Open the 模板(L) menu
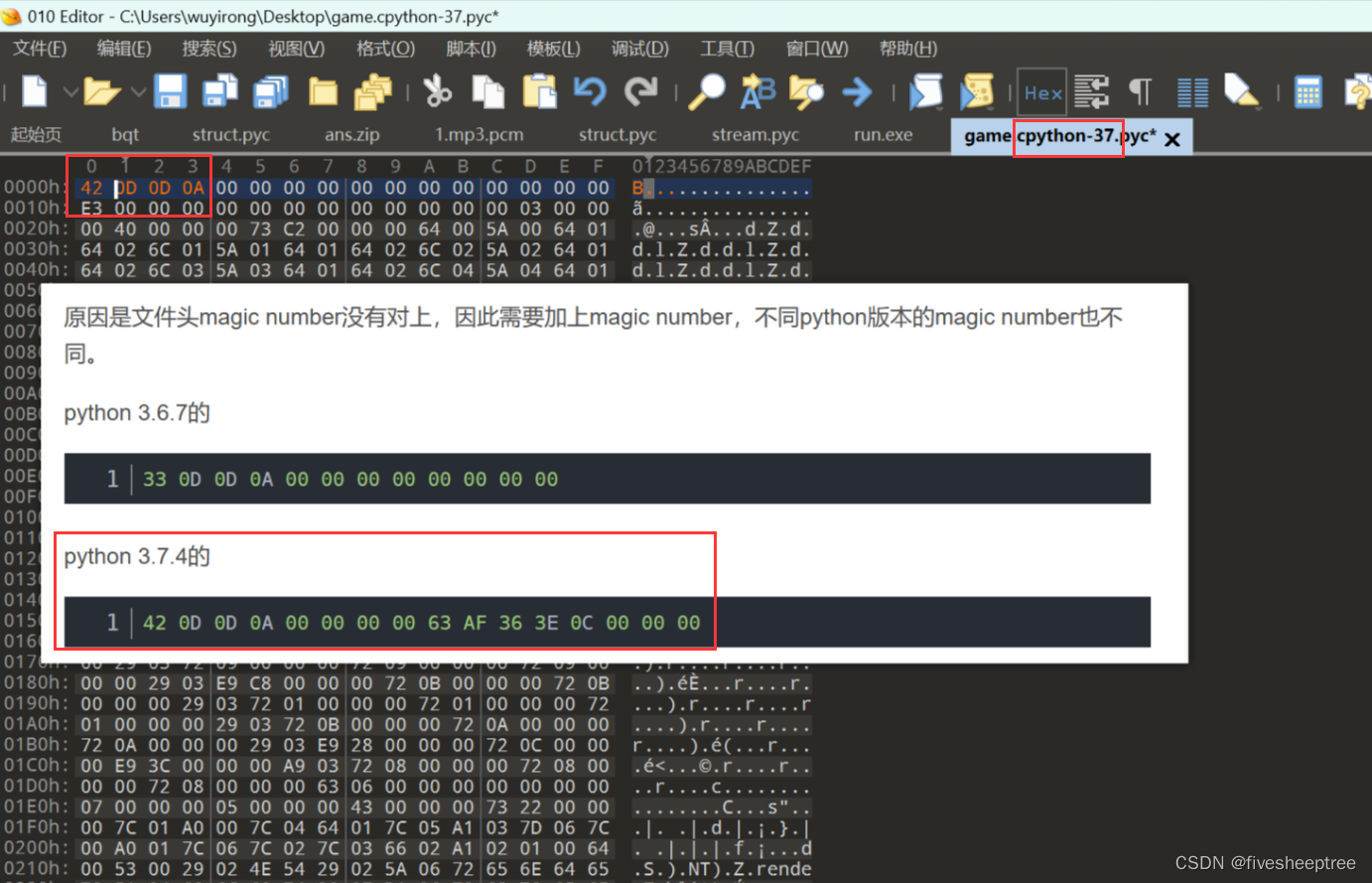The height and width of the screenshot is (883, 1372). tap(553, 48)
